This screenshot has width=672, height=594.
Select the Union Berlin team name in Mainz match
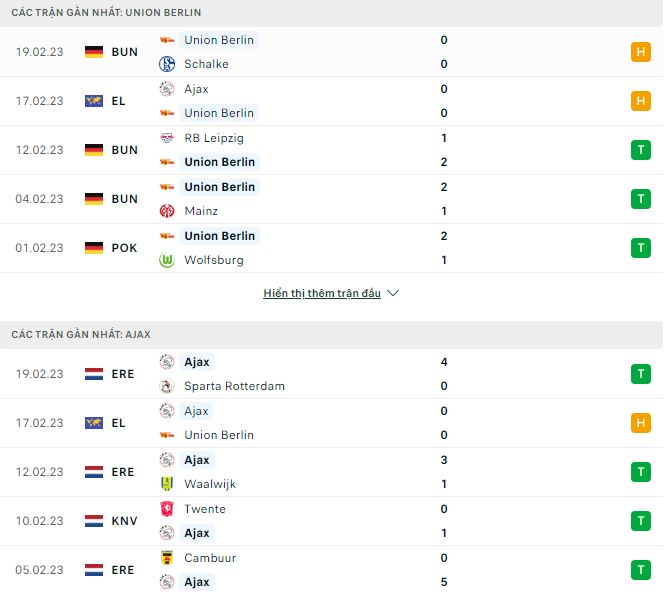click(219, 187)
